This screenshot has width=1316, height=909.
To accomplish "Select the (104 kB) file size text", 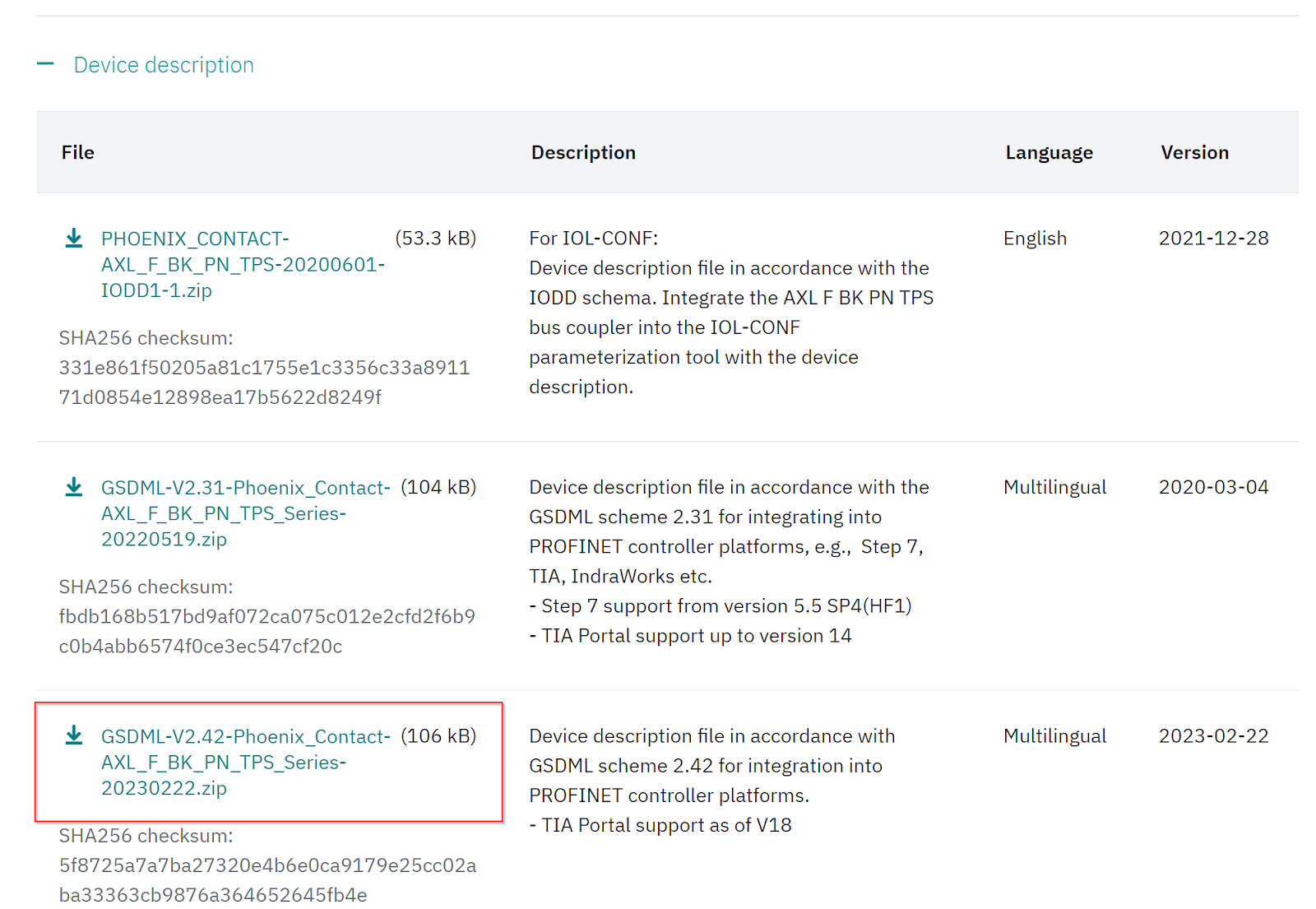I will [438, 487].
